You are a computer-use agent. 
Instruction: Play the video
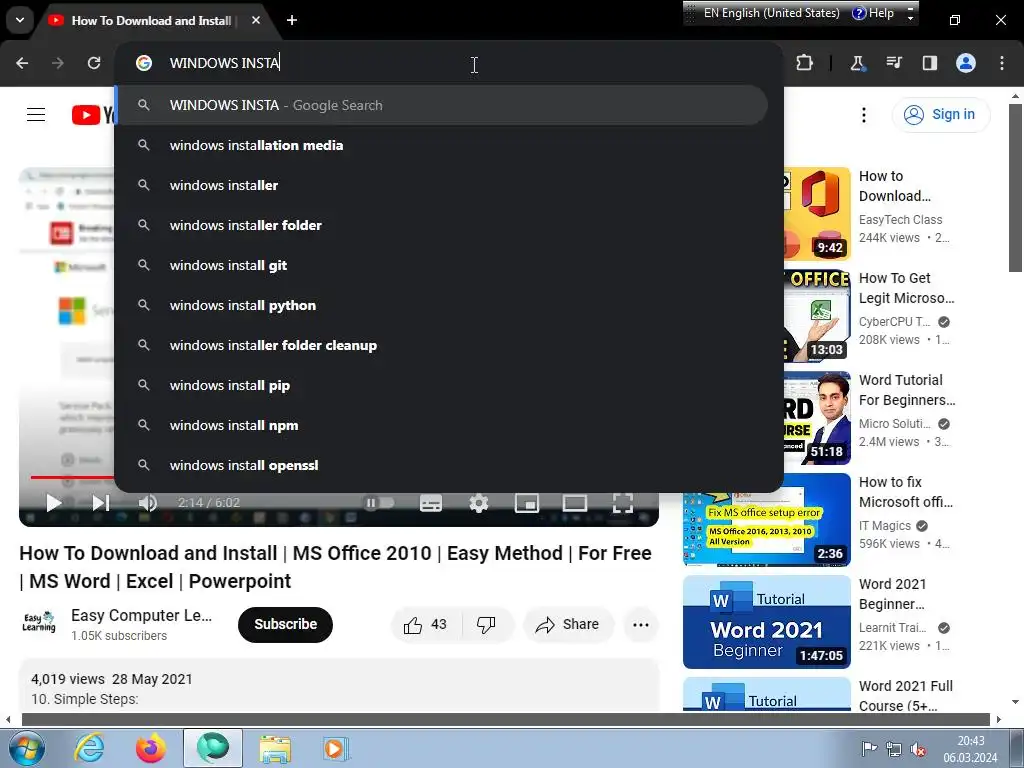(x=54, y=503)
